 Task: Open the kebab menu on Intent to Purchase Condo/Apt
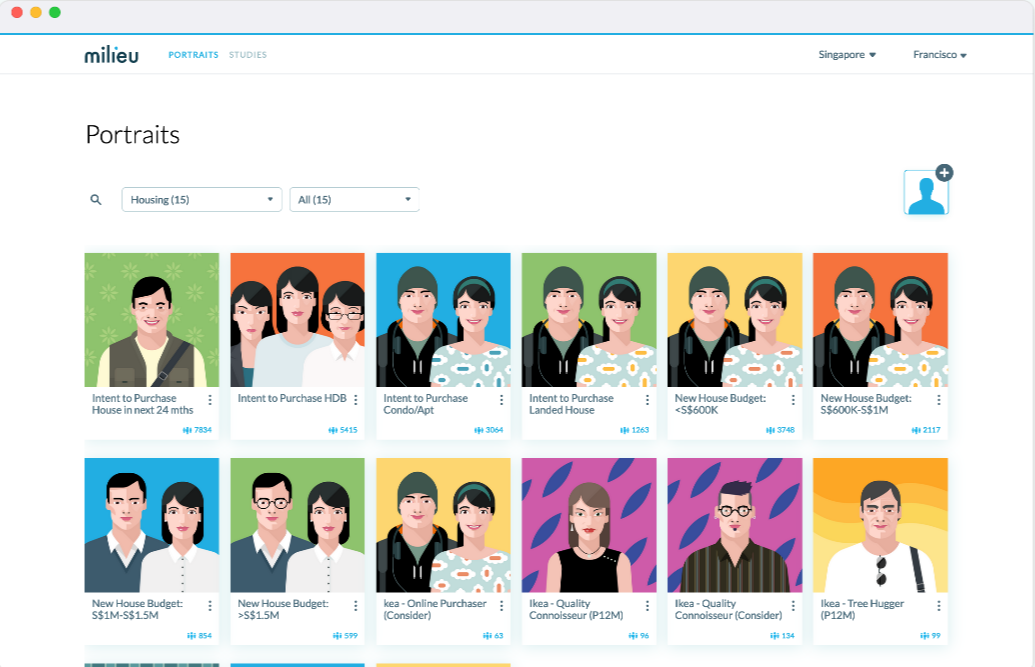pyautogui.click(x=501, y=399)
